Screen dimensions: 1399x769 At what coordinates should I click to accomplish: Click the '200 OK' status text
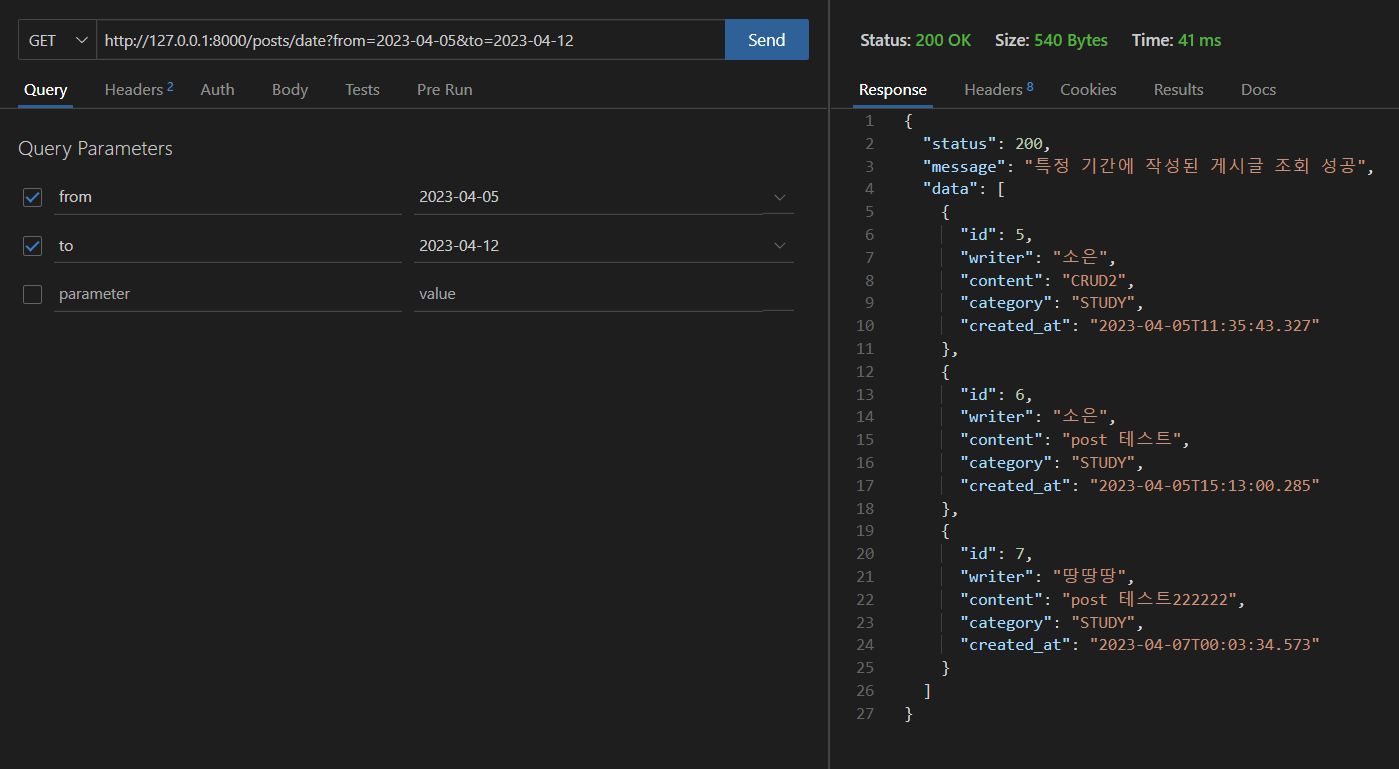(x=943, y=41)
